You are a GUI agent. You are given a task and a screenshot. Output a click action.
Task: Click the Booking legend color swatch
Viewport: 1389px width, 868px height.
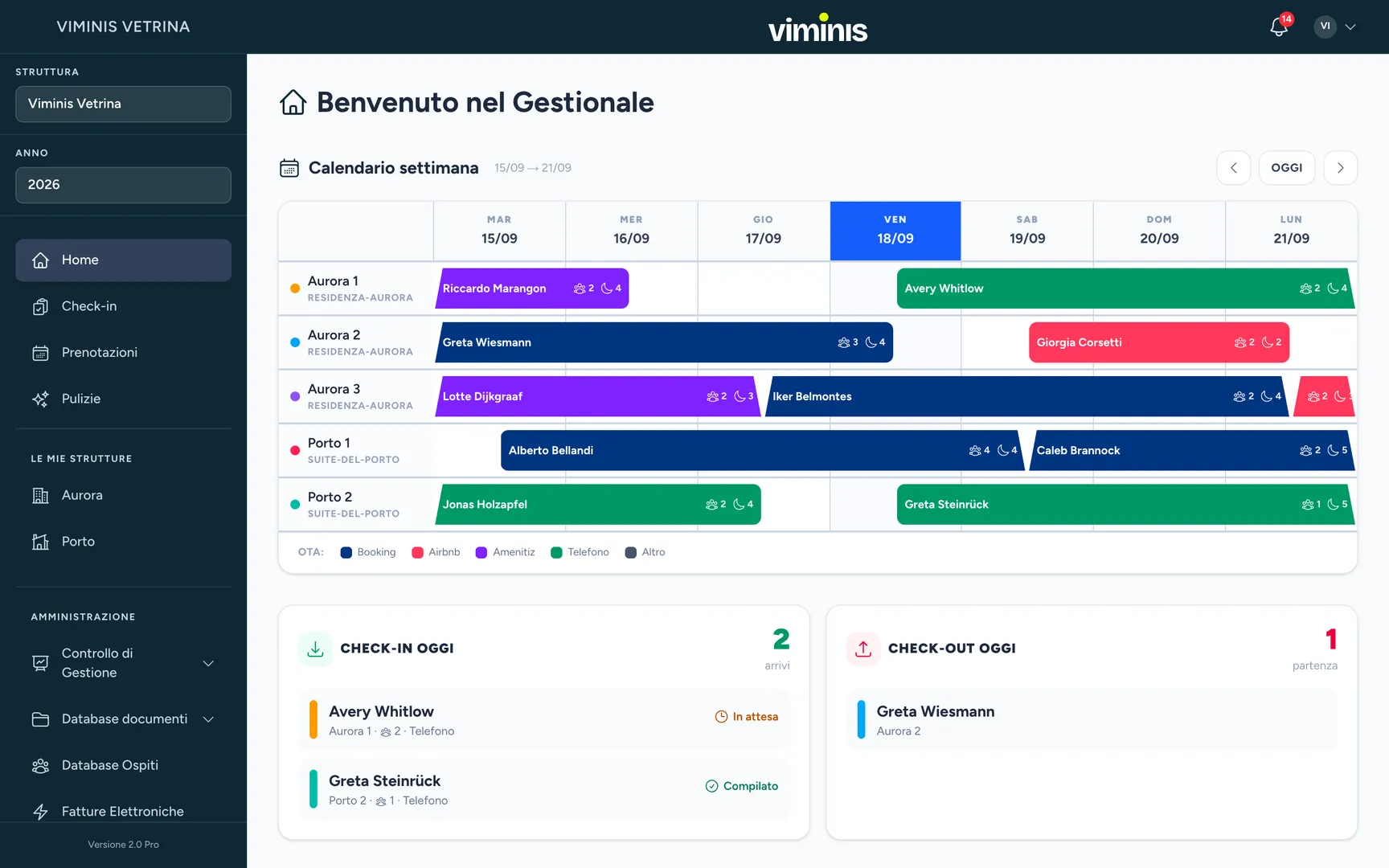coord(346,552)
